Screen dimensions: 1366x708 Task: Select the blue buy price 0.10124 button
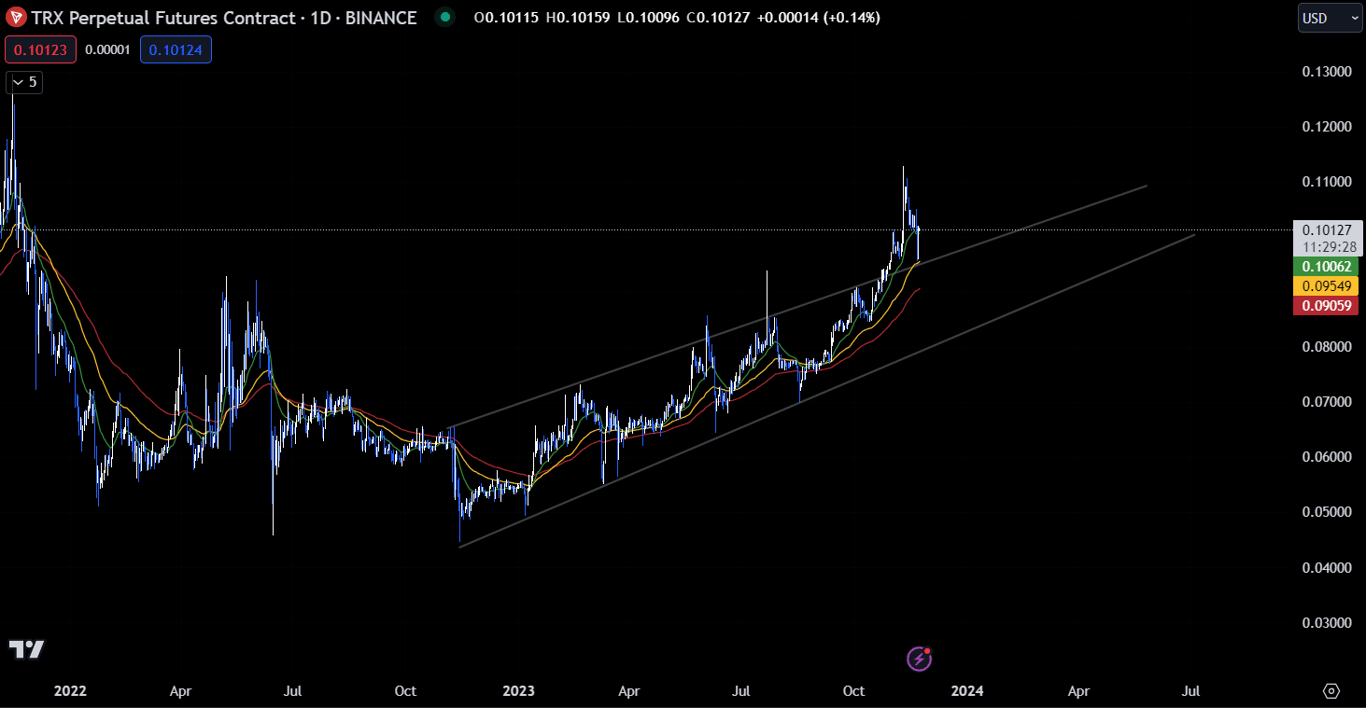pos(175,49)
